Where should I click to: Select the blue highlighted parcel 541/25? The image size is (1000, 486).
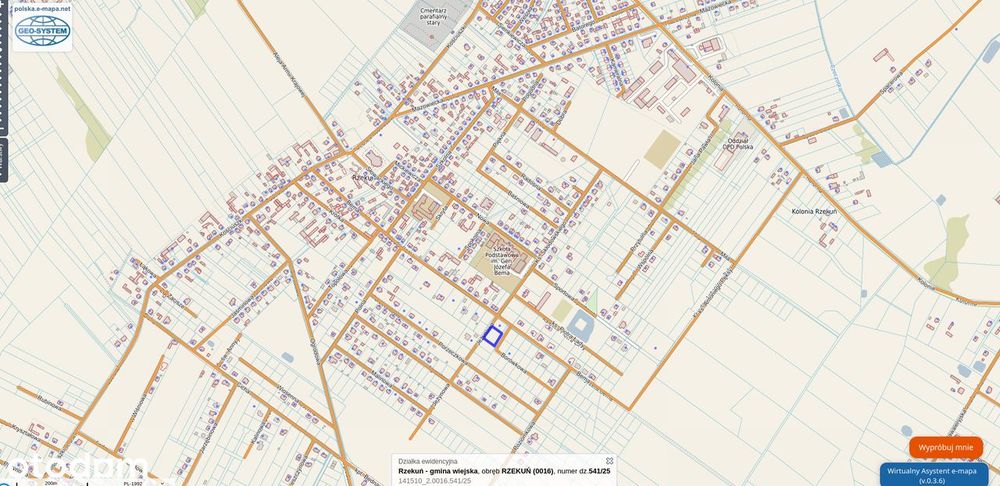click(x=492, y=335)
